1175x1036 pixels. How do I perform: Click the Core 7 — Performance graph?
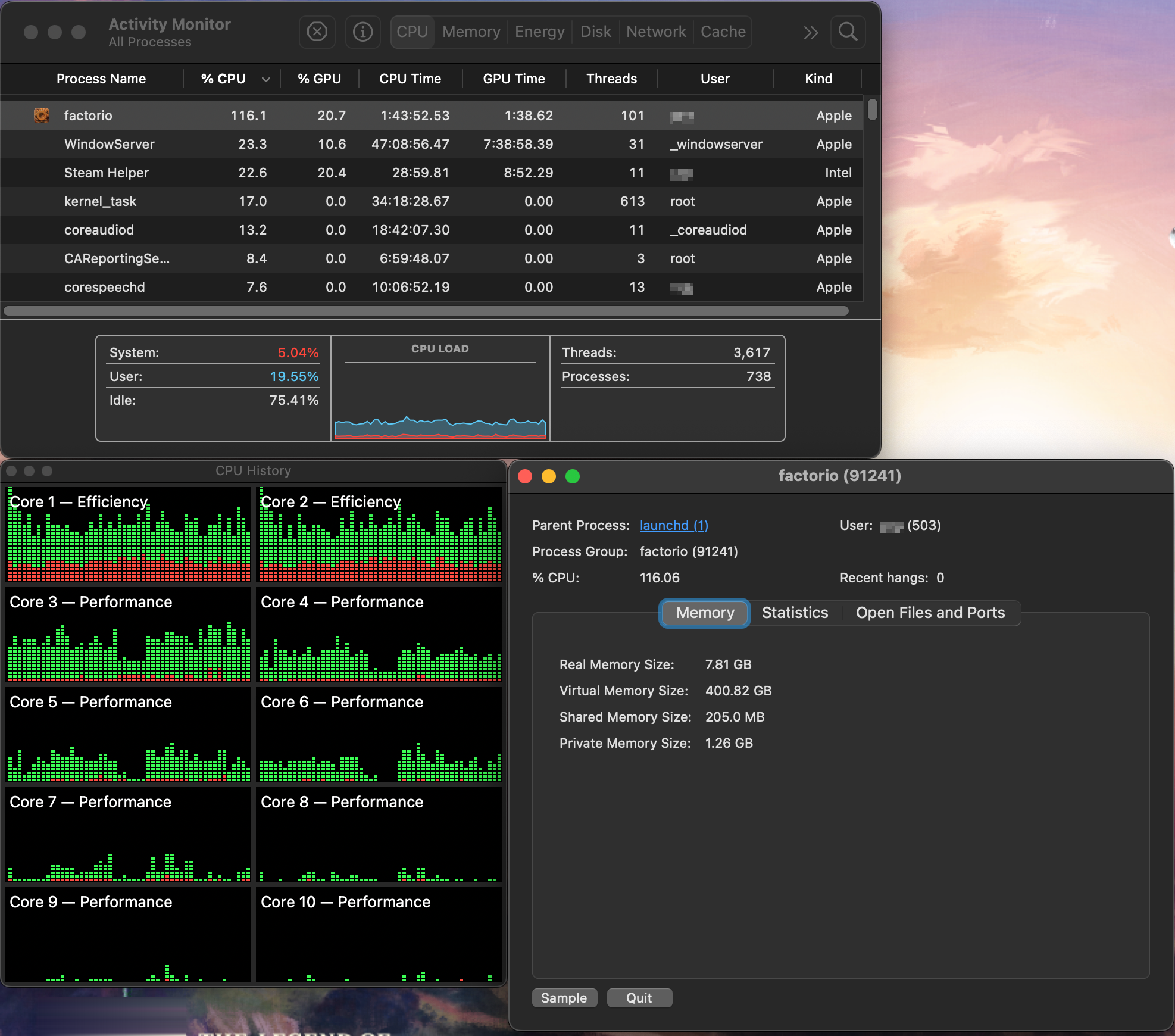point(129,834)
